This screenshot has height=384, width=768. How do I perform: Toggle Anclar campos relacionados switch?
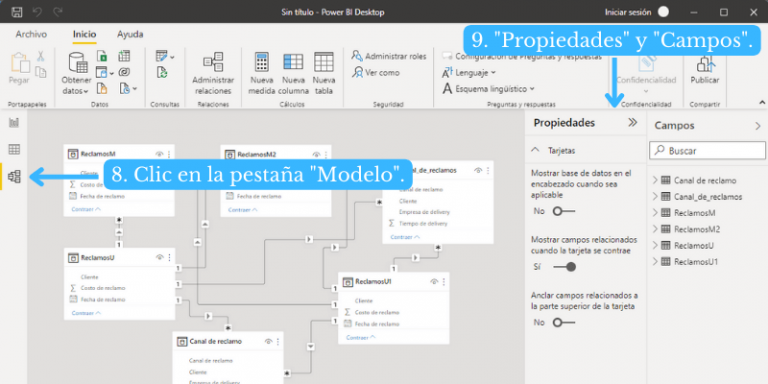click(x=563, y=322)
